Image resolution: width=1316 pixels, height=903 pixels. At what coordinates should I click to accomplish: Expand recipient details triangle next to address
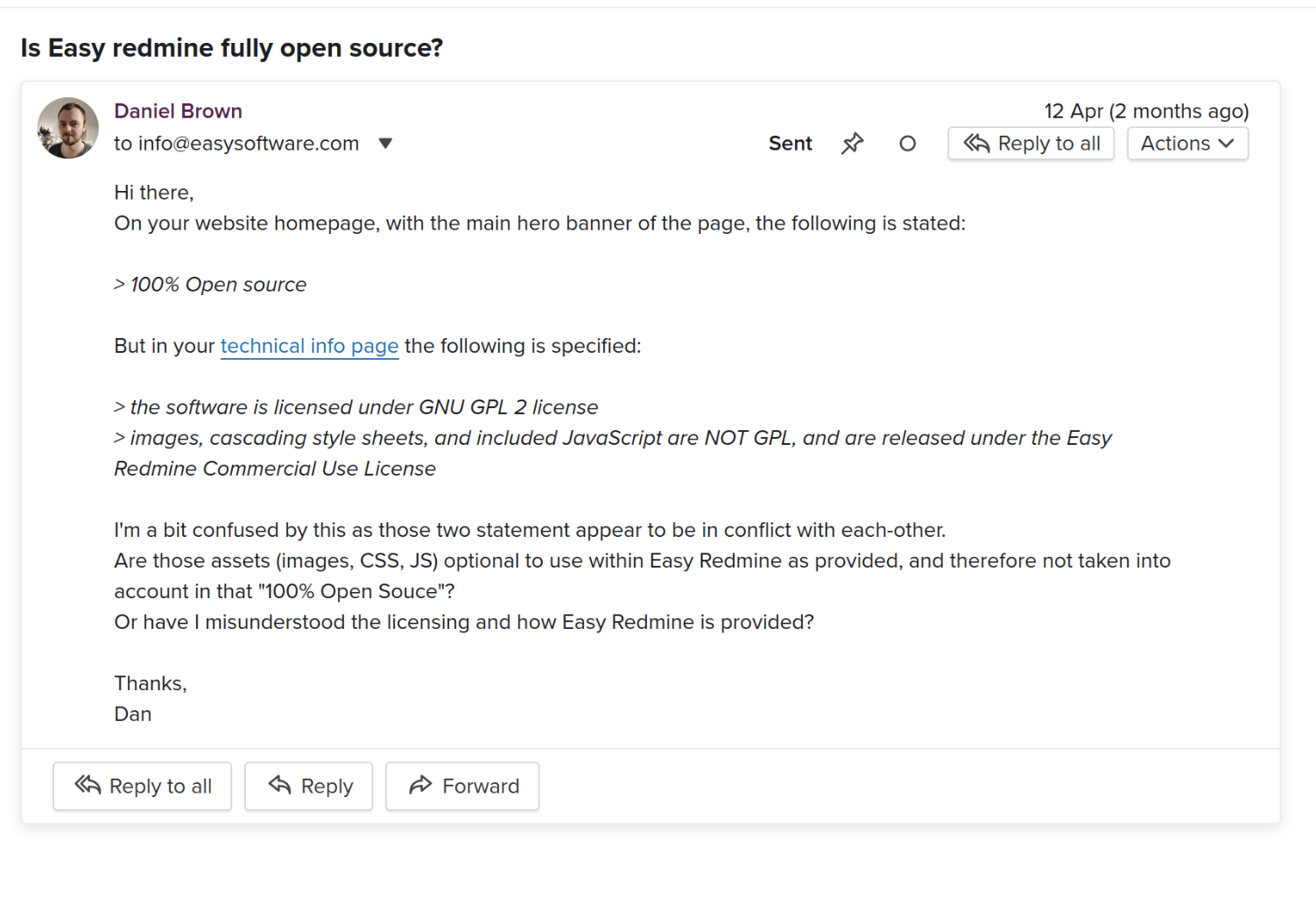pyautogui.click(x=385, y=144)
